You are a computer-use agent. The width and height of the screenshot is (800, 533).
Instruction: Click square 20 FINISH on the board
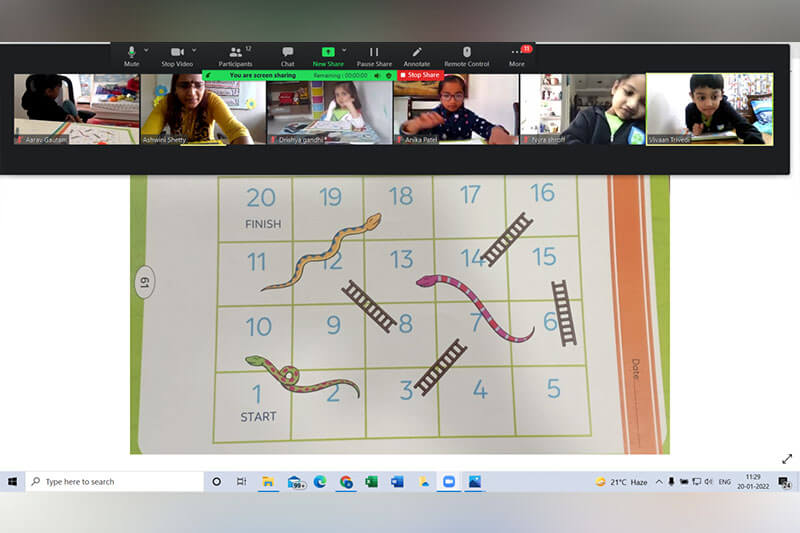coord(256,209)
